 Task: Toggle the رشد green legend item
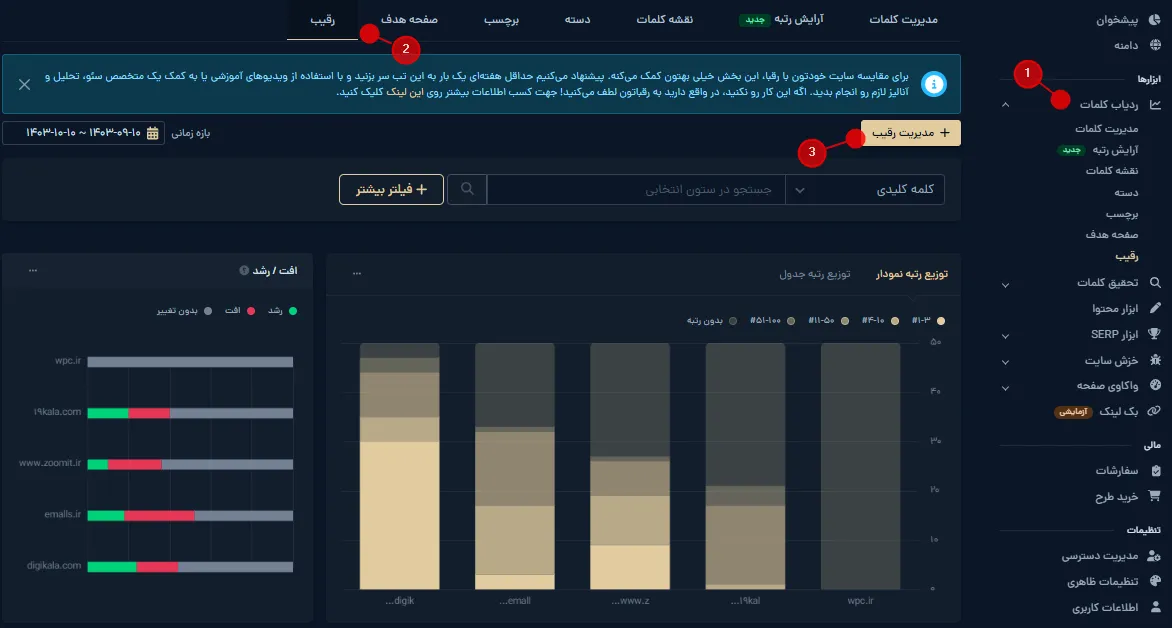click(x=283, y=310)
